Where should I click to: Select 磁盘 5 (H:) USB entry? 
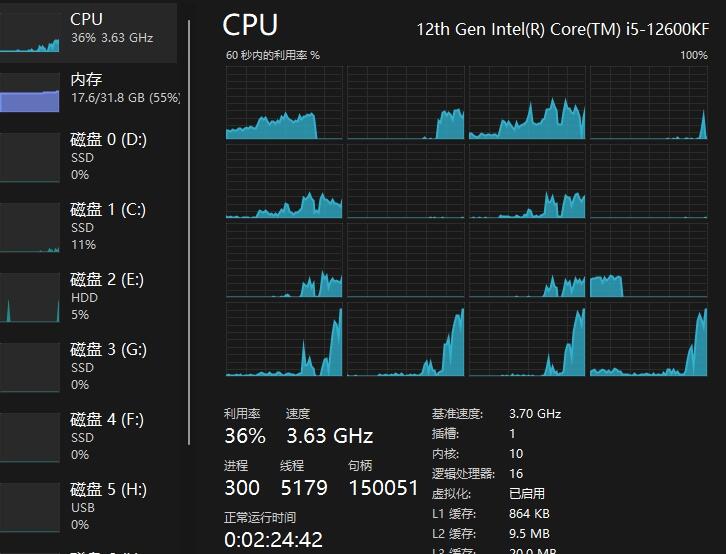click(x=108, y=506)
